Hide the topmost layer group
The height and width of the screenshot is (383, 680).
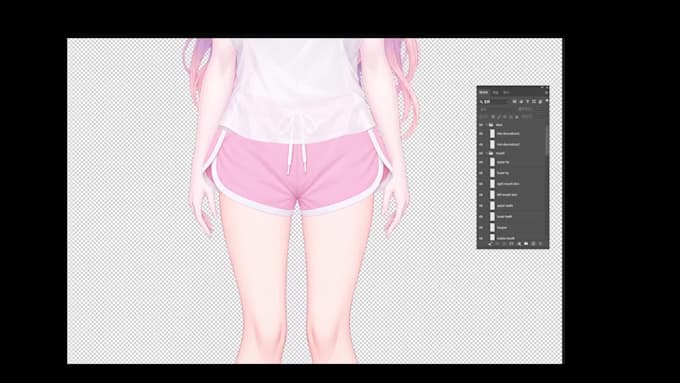tap(481, 125)
